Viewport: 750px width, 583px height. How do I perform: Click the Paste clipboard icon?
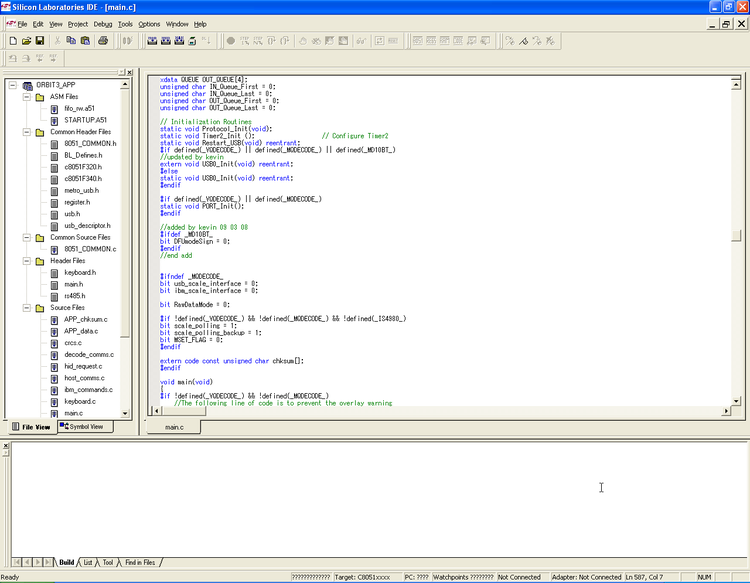[x=86, y=41]
